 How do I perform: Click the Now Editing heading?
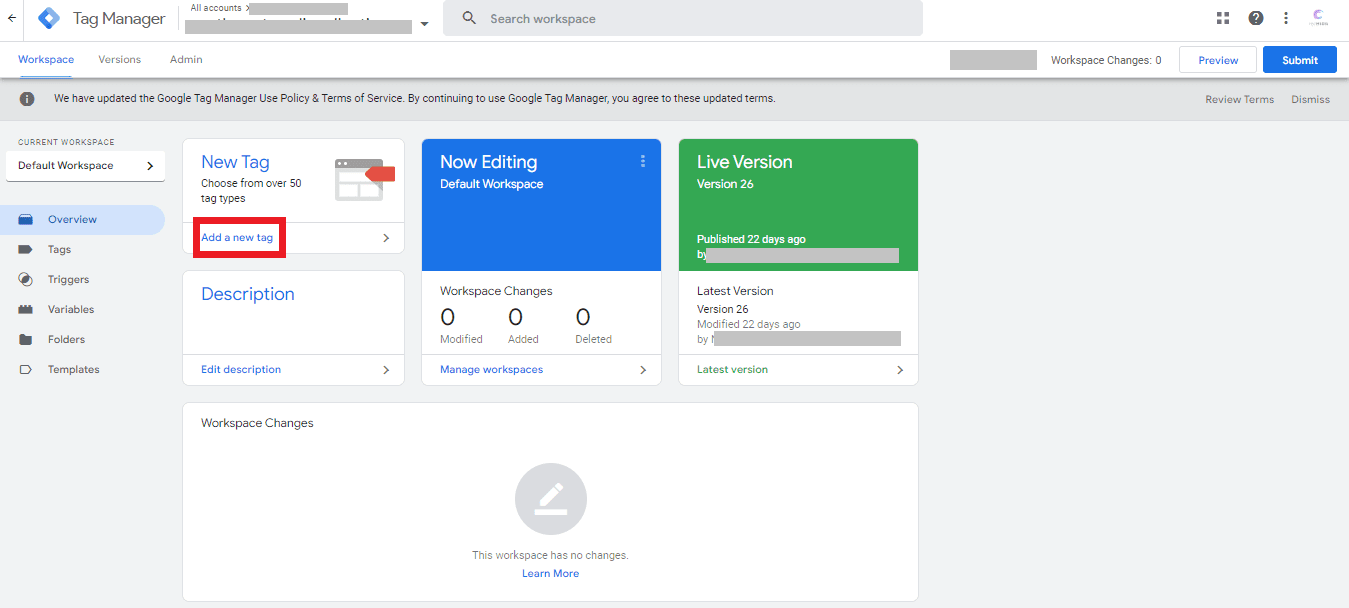click(488, 162)
